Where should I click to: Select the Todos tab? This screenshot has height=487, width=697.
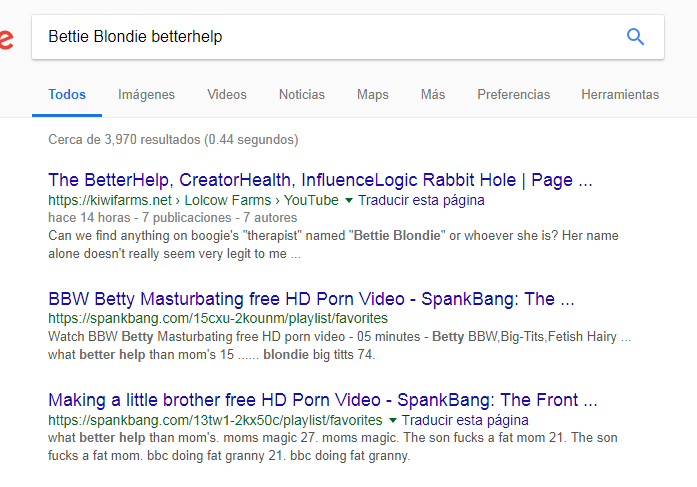pos(67,95)
